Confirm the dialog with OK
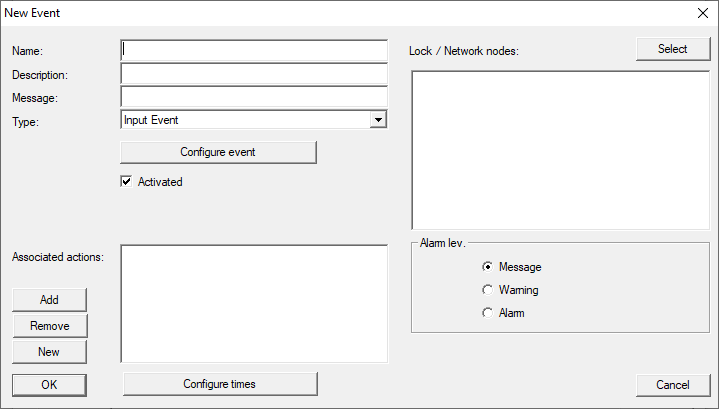Viewport: 719px width, 409px height. [x=49, y=385]
